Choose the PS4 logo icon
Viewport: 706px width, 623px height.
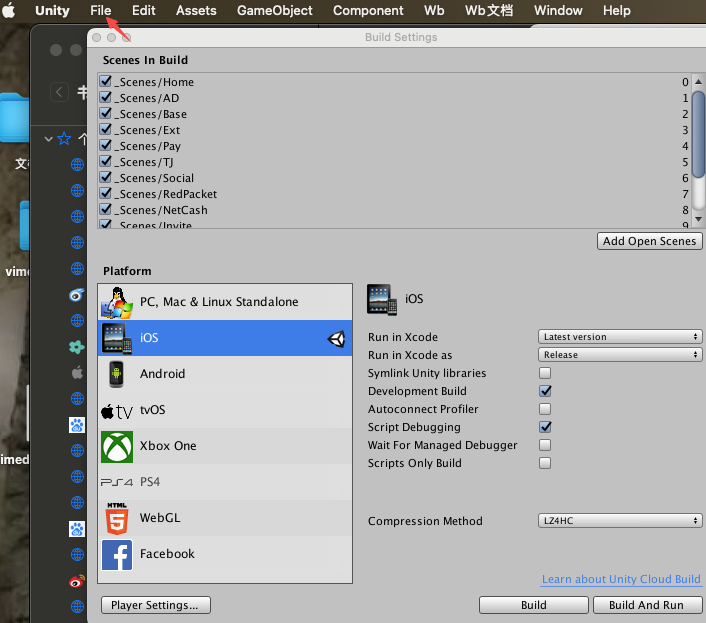117,482
